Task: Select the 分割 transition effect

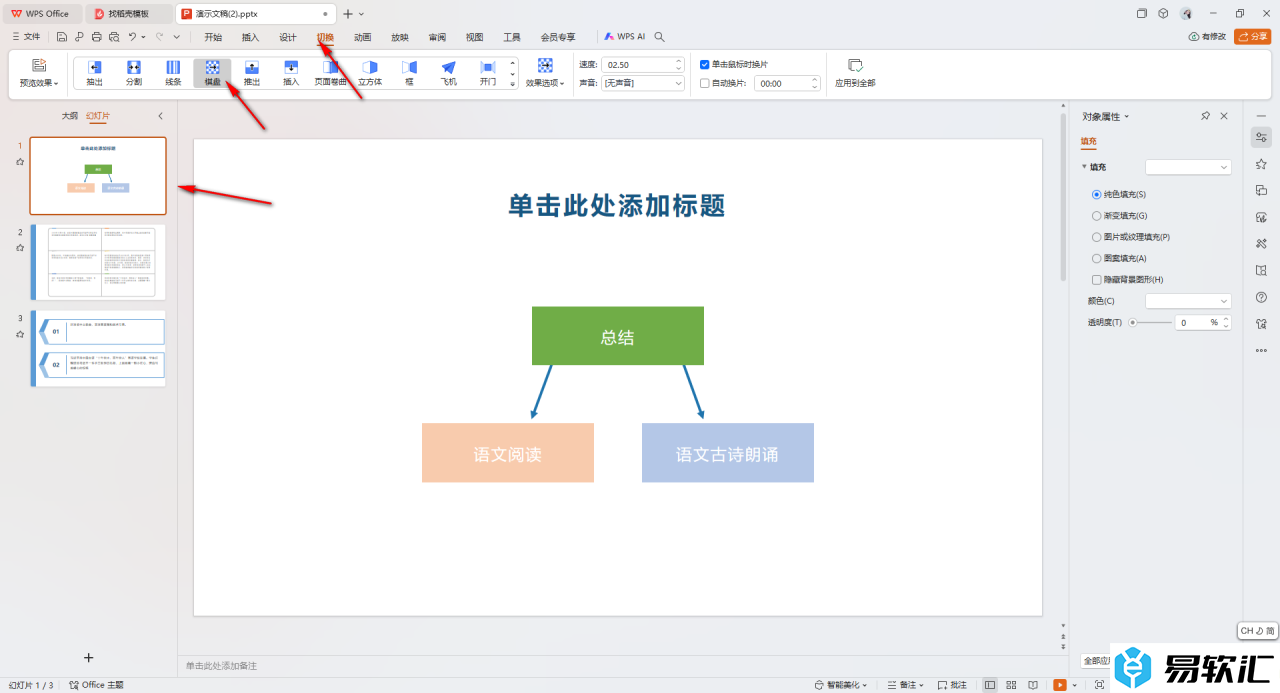Action: point(134,73)
